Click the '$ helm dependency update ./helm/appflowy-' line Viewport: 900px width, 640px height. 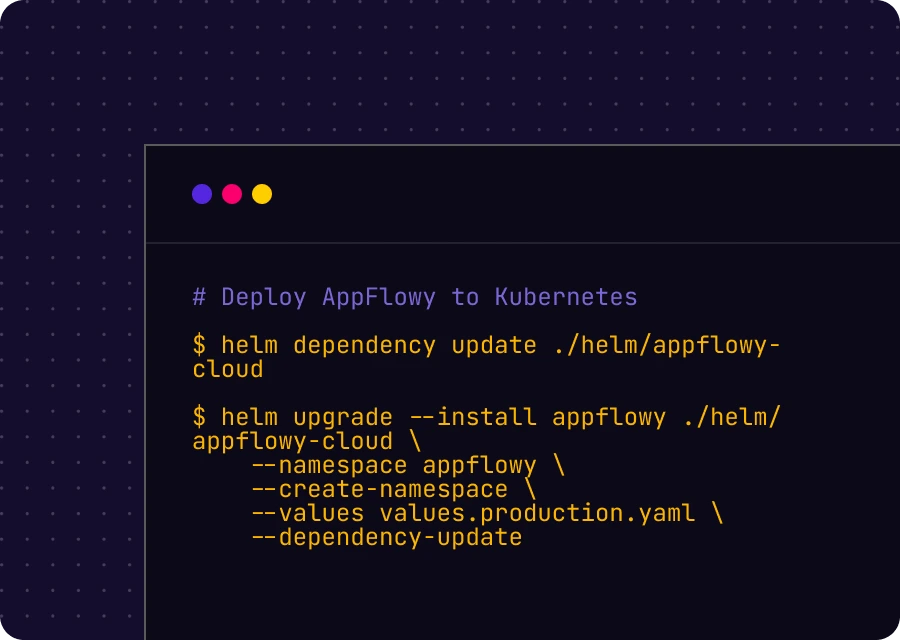[486, 346]
